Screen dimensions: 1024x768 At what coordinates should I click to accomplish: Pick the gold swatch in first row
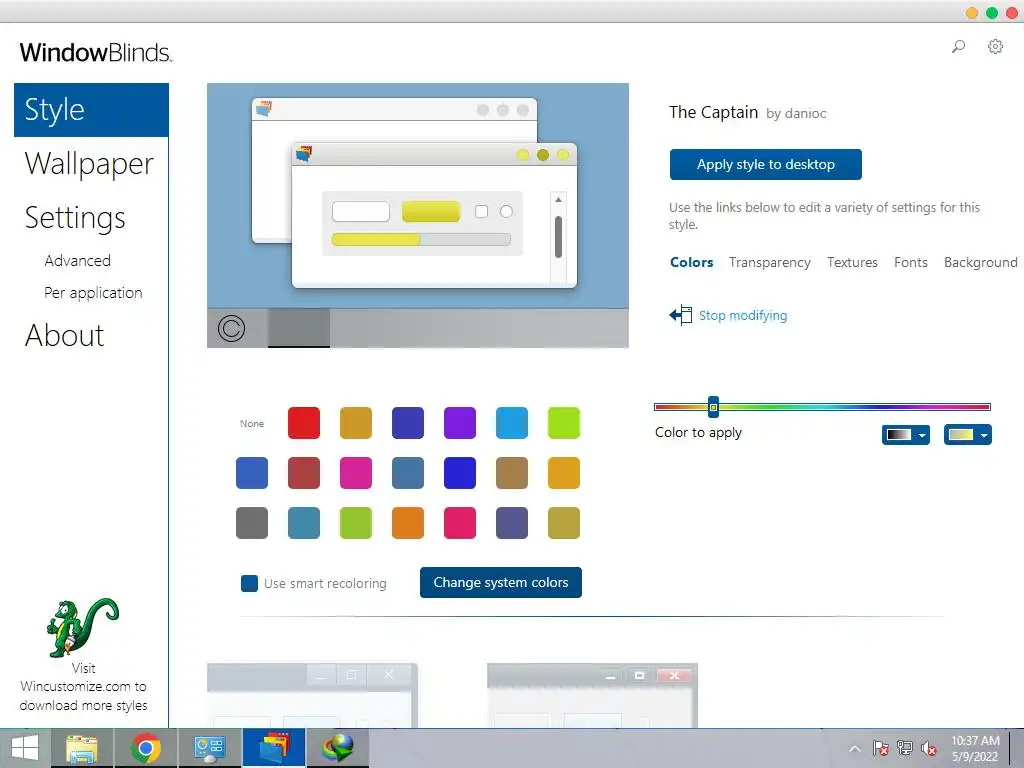[356, 423]
